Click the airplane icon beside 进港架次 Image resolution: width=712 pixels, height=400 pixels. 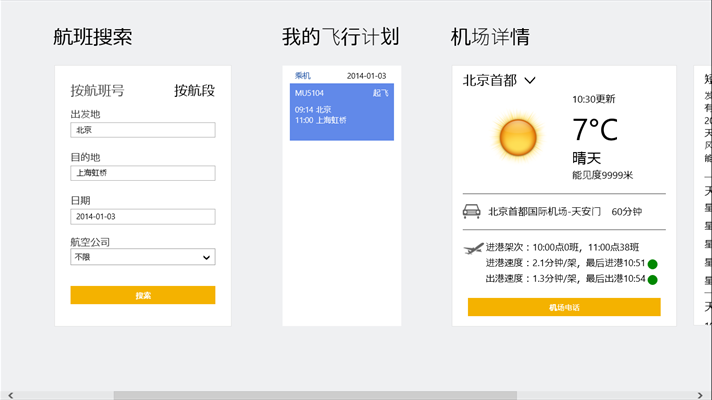473,248
